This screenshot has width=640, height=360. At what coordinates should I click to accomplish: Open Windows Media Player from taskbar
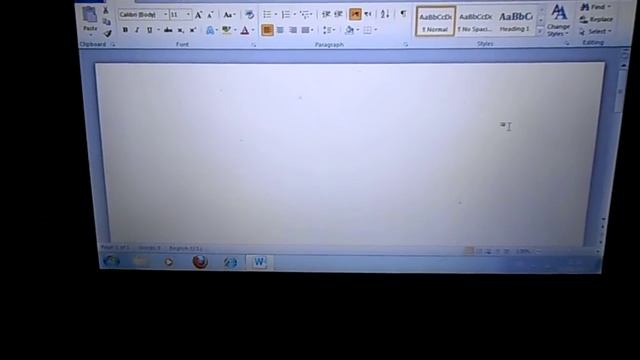(169, 262)
